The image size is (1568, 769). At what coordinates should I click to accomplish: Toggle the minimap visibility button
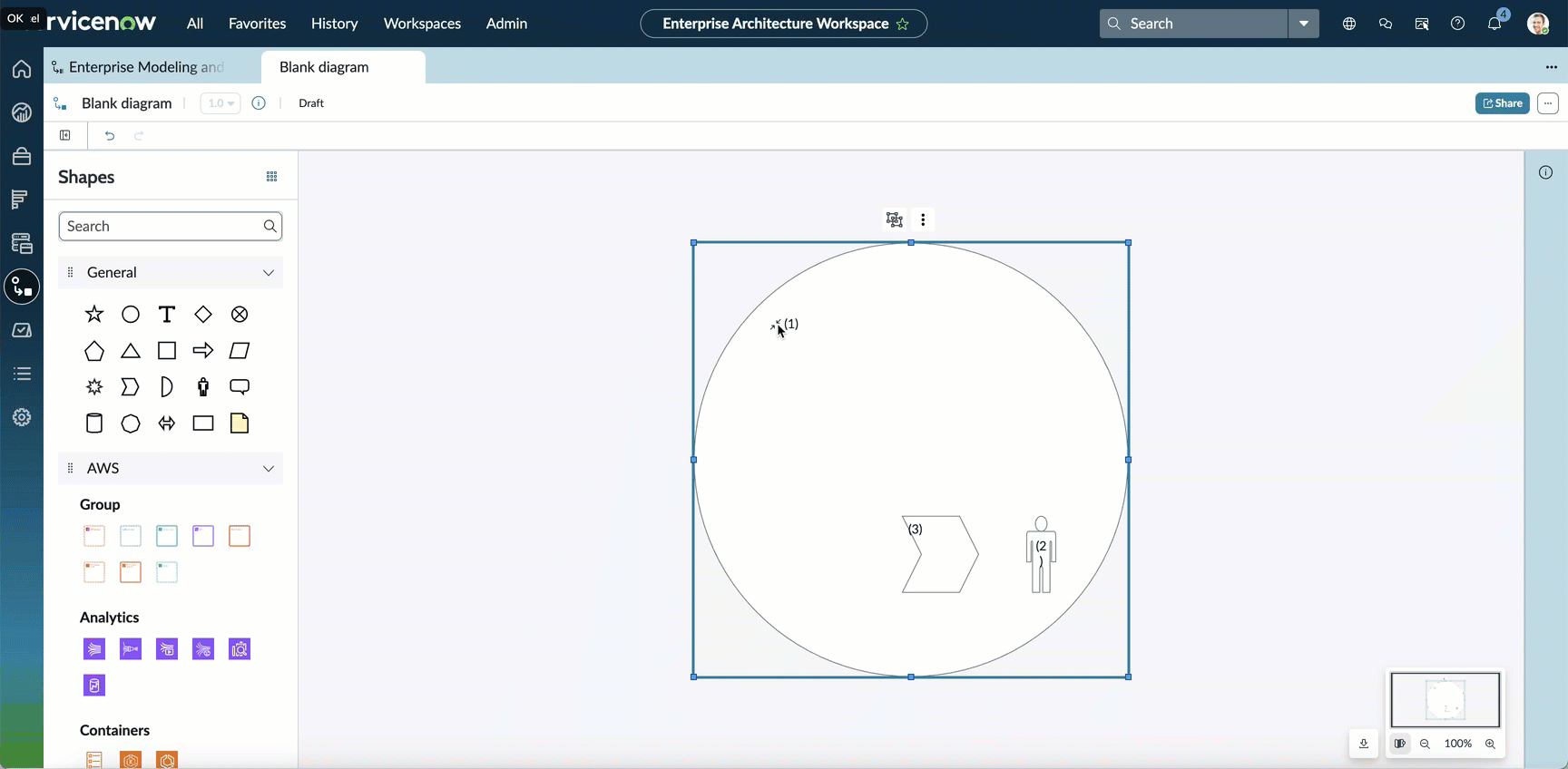[1400, 744]
